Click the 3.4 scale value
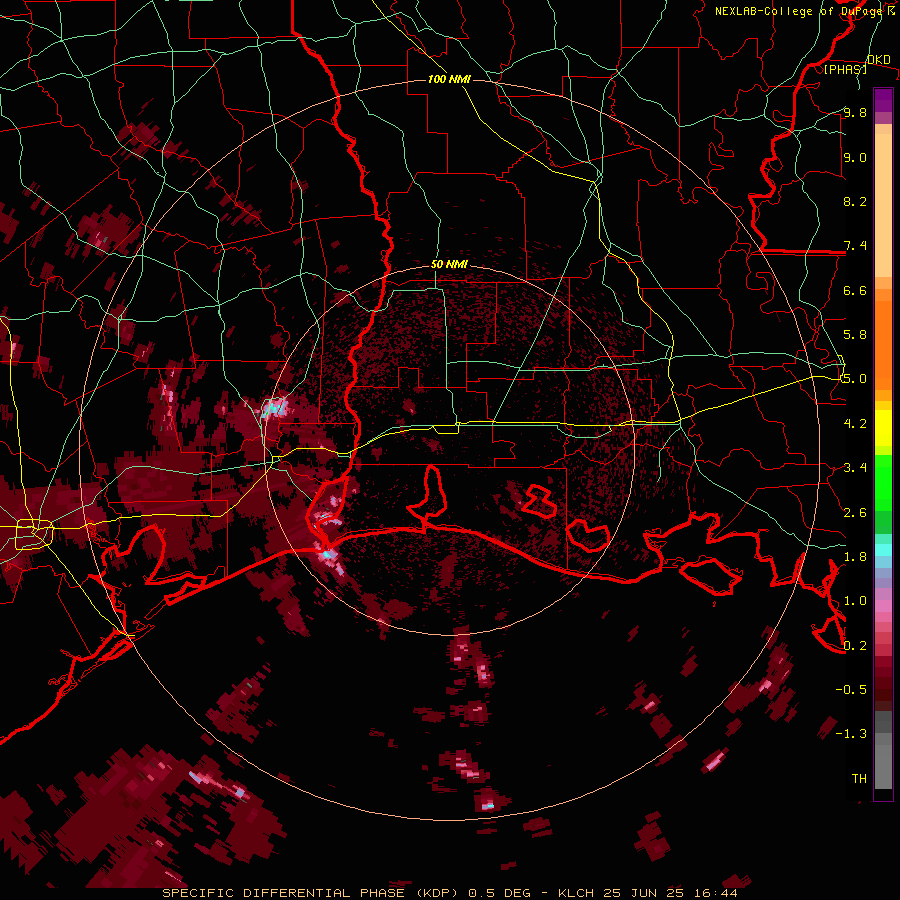 [855, 468]
